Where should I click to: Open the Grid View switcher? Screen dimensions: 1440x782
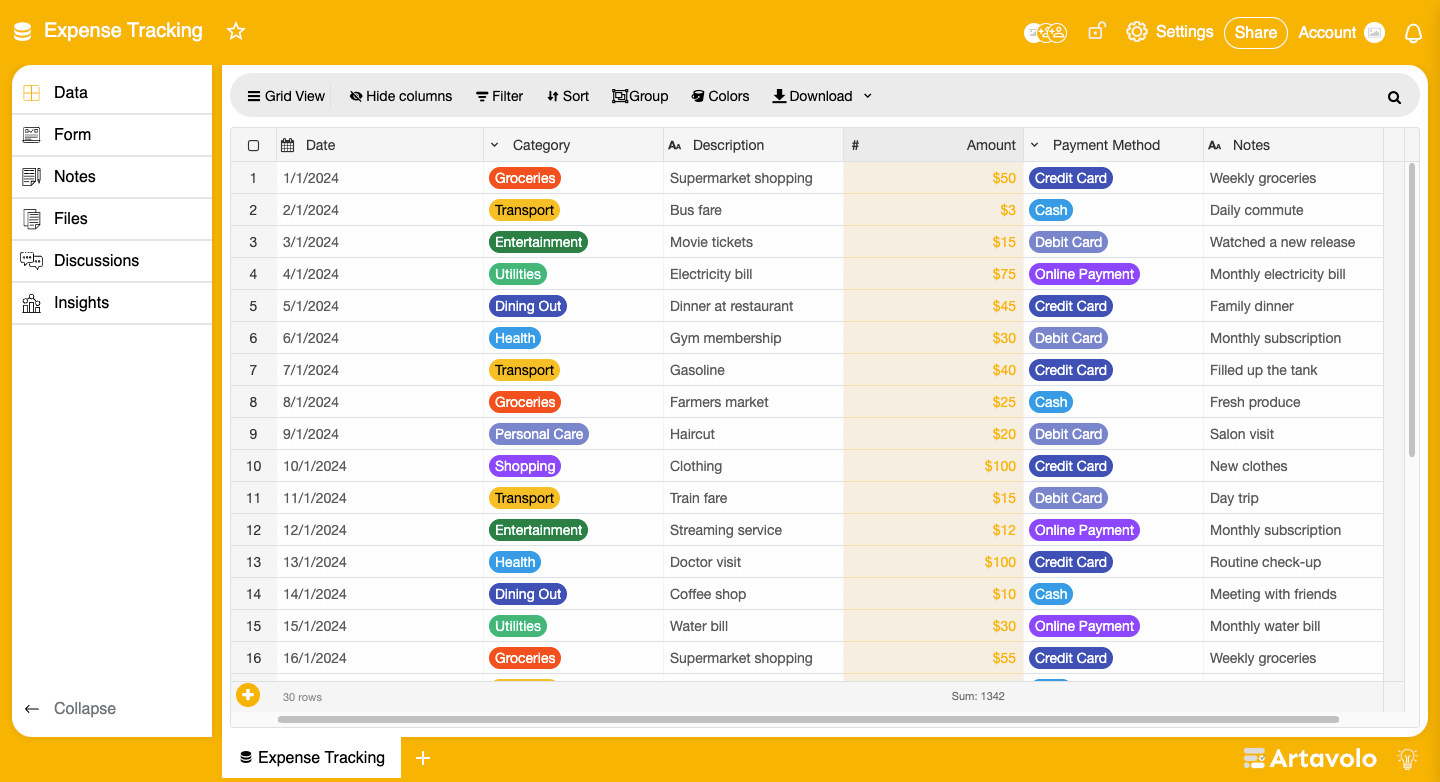(x=286, y=96)
